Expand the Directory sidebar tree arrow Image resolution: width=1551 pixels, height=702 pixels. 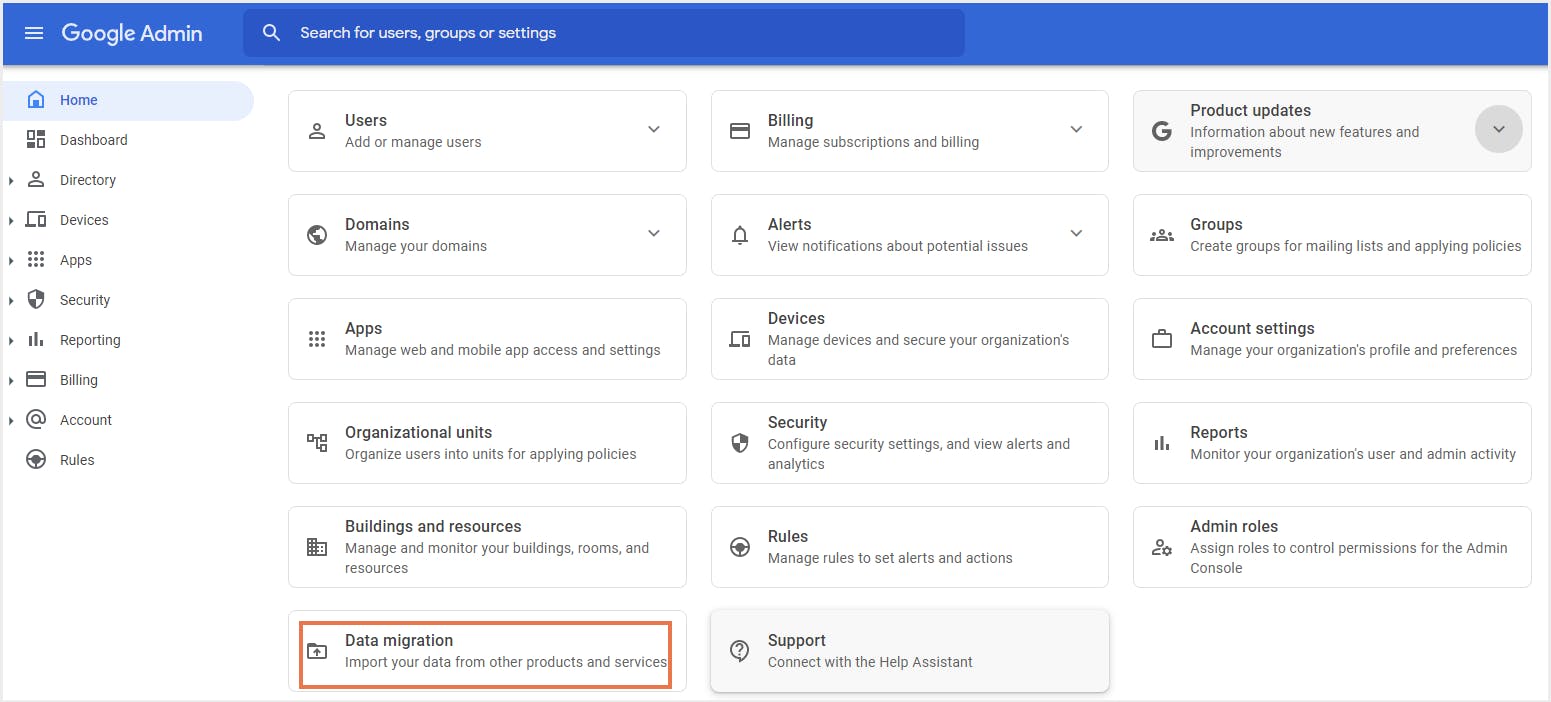(11, 181)
